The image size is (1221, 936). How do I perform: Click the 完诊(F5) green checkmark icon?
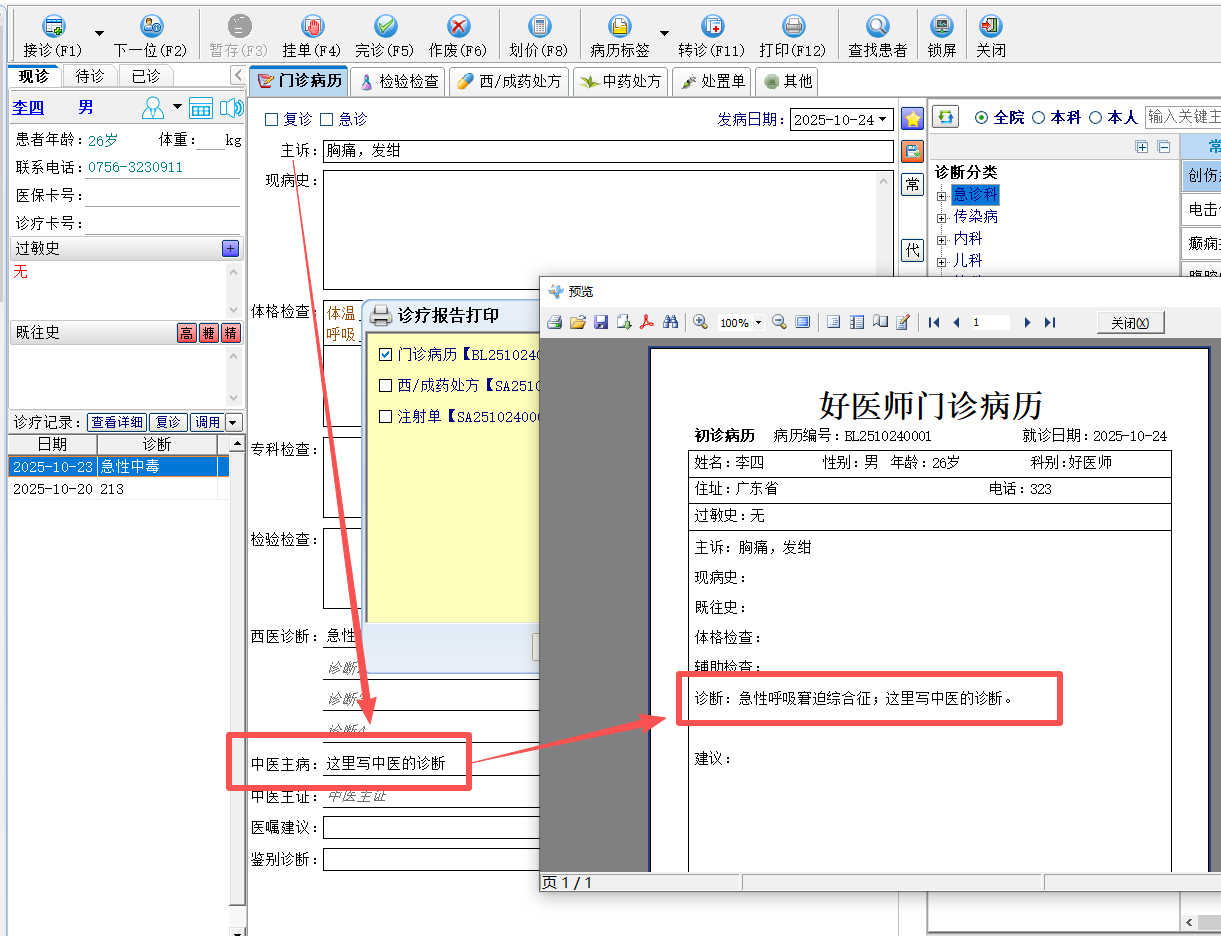pos(385,27)
